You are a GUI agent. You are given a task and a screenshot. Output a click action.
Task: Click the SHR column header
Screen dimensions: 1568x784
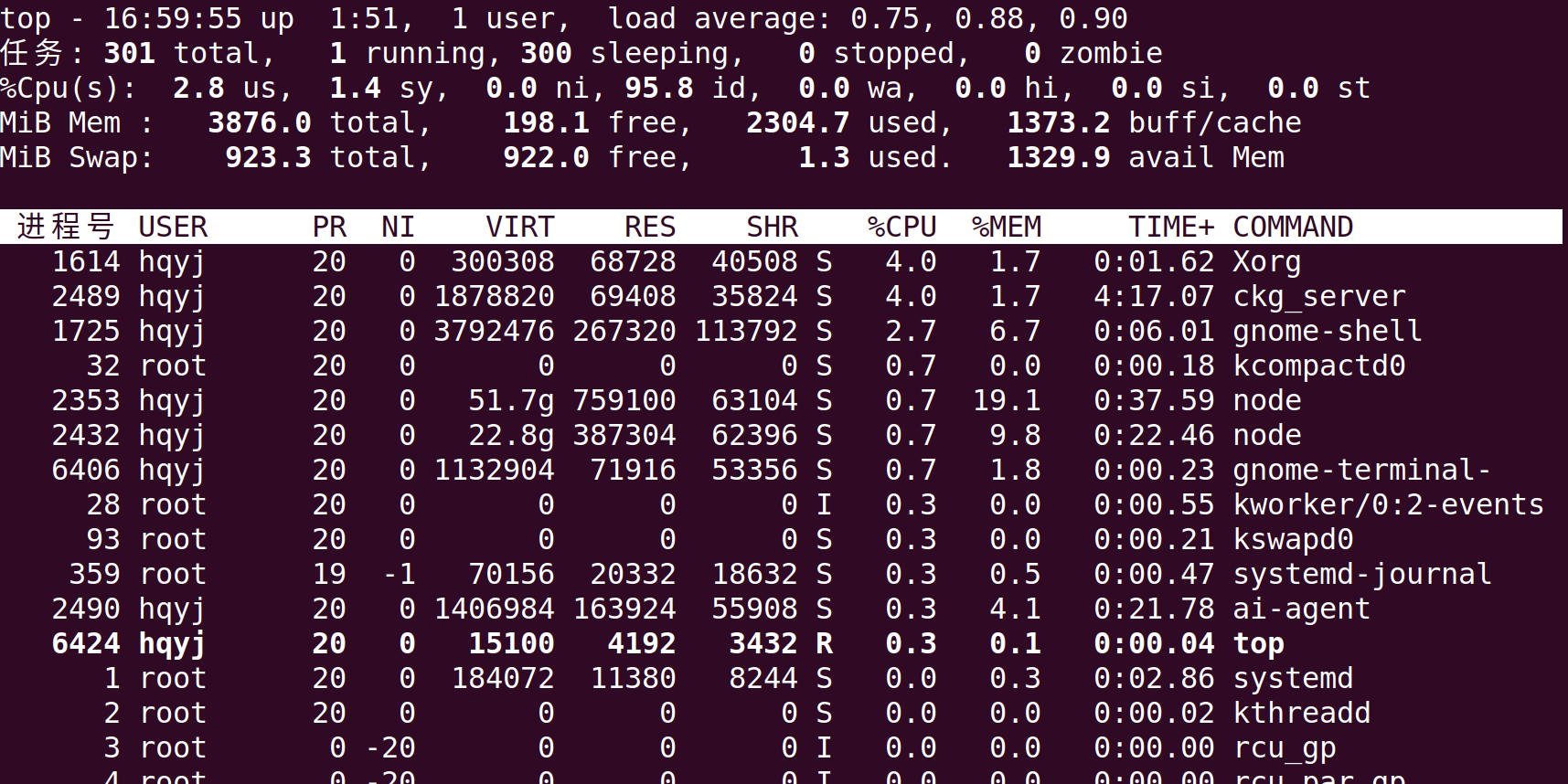click(x=773, y=227)
